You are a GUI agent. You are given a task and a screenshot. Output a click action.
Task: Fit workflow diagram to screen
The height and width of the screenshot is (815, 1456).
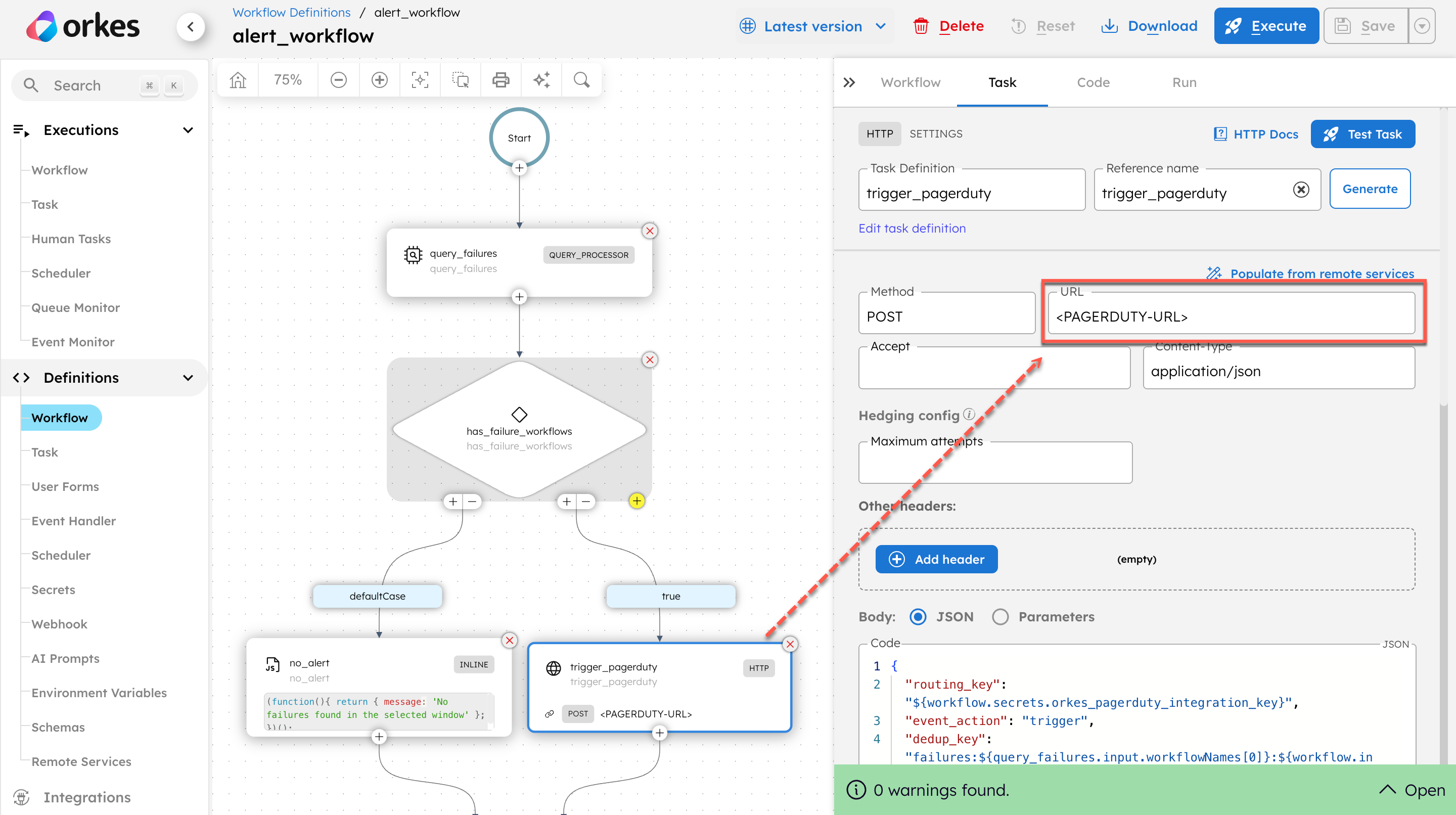tap(420, 80)
